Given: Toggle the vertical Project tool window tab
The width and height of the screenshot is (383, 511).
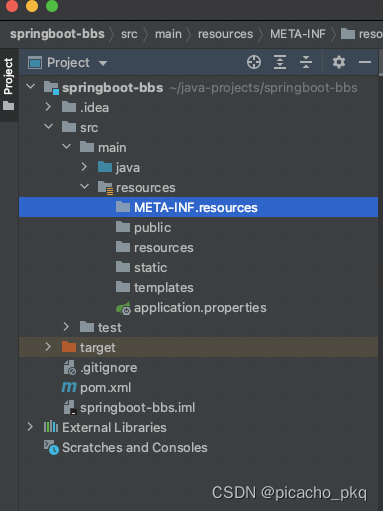Looking at the screenshot, I should (x=9, y=84).
